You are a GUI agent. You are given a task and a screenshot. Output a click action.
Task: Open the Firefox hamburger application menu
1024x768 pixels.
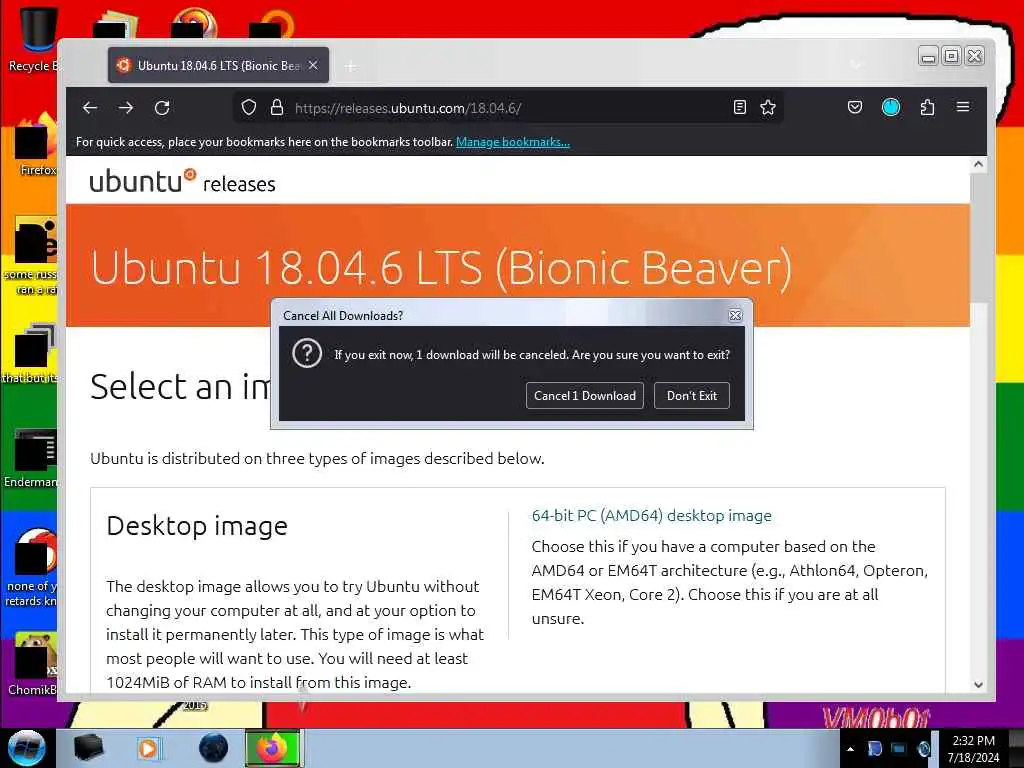pyautogui.click(x=963, y=107)
